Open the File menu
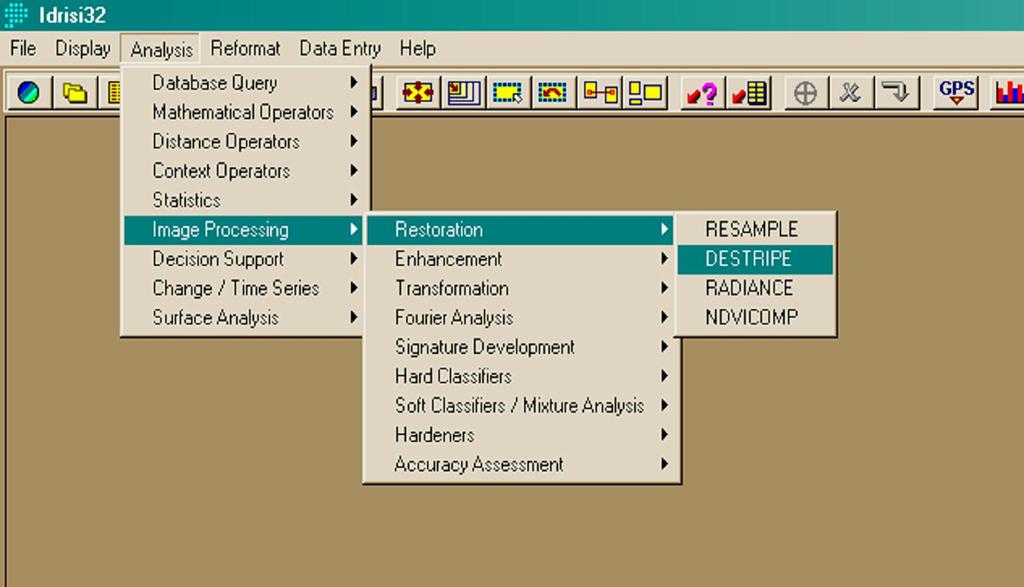 click(x=23, y=48)
